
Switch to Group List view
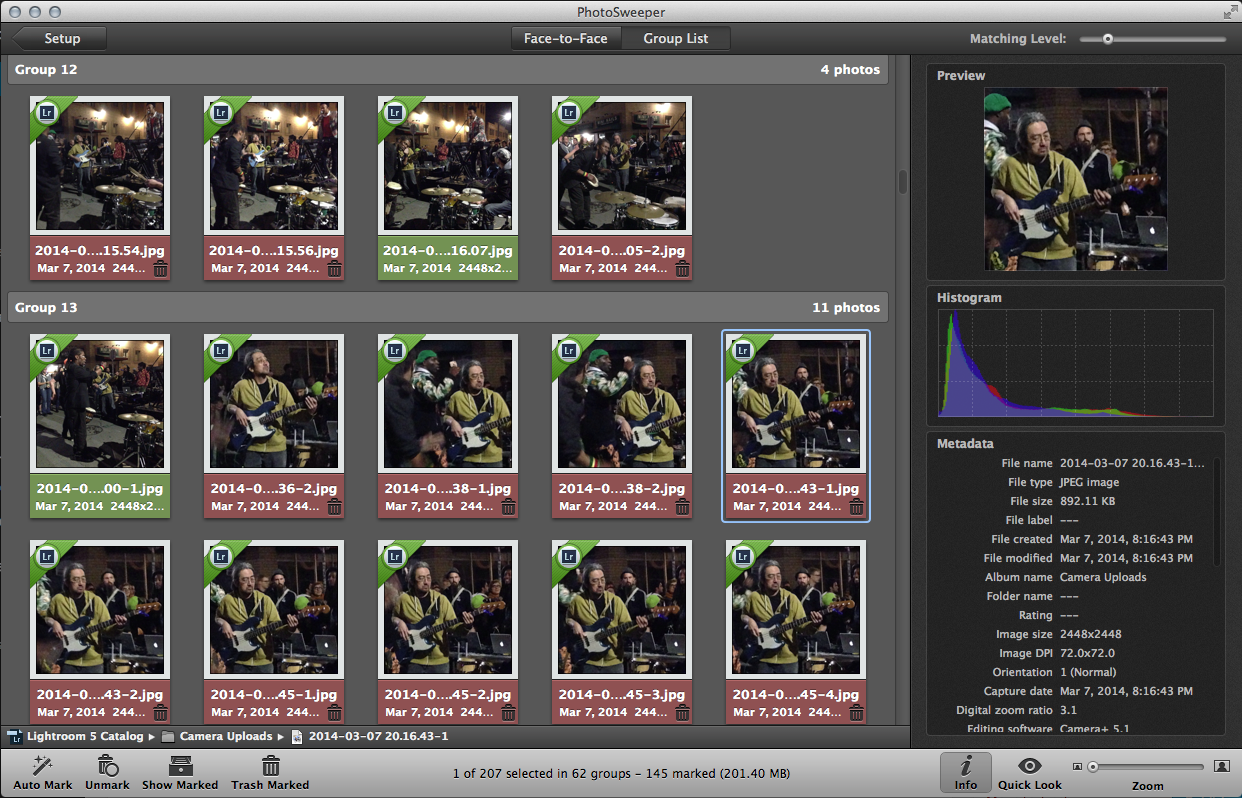coord(676,39)
